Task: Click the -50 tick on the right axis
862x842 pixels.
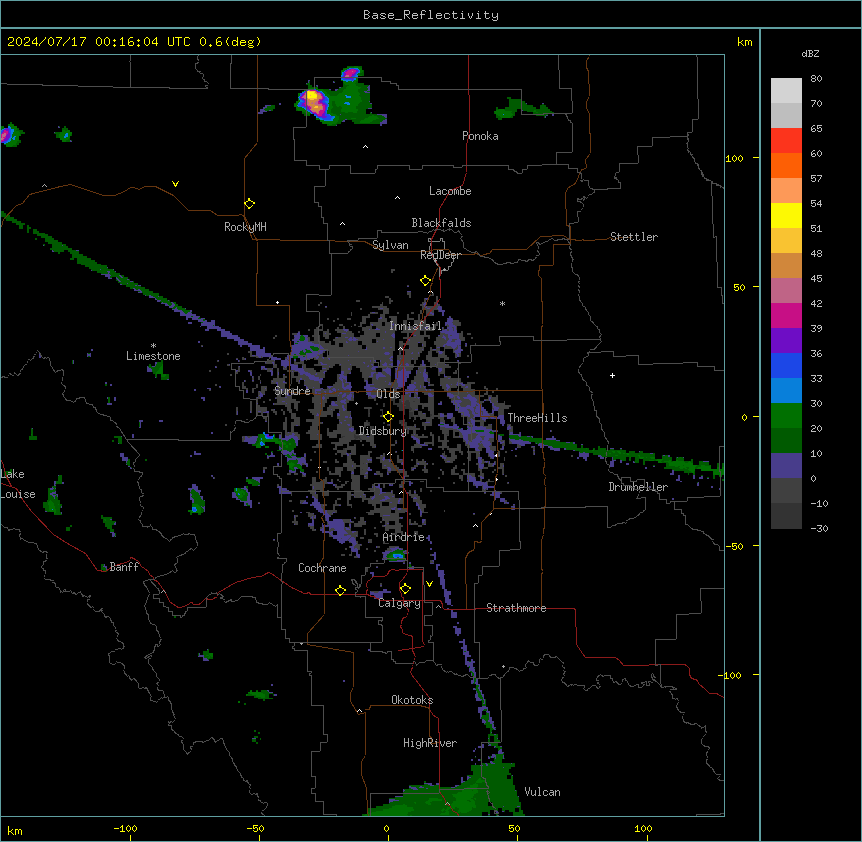Action: tap(734, 546)
